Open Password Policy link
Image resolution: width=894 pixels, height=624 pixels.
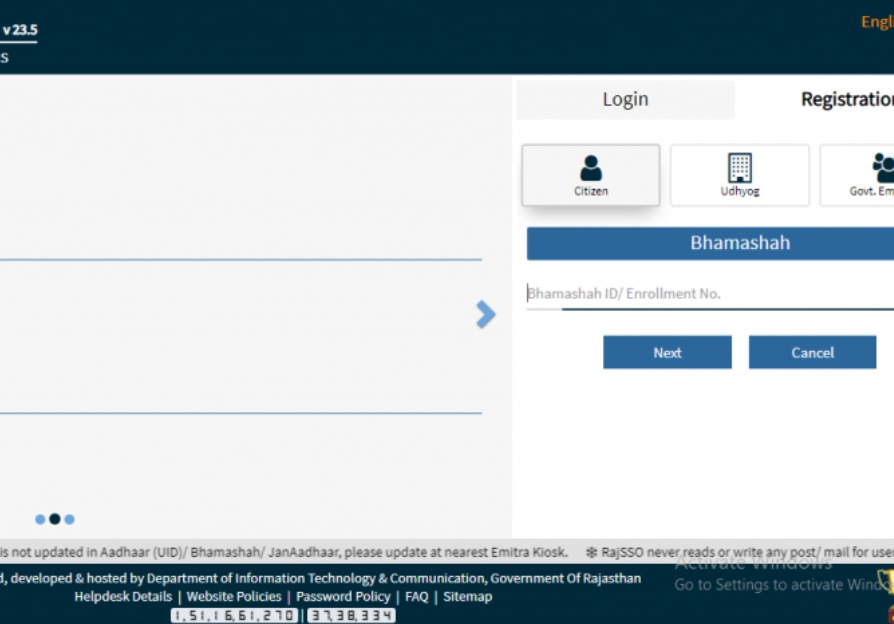pos(343,597)
